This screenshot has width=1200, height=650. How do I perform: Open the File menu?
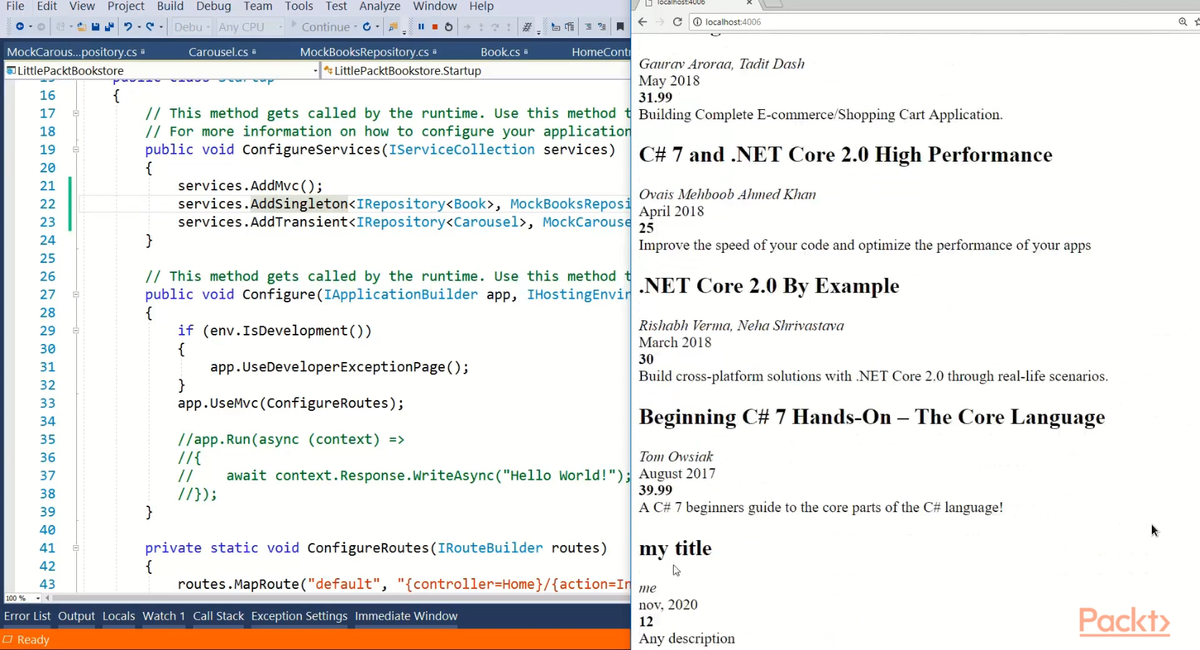click(x=15, y=6)
